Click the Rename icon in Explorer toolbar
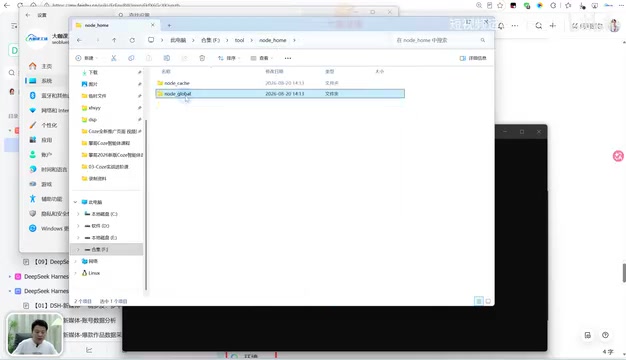626x360 pixels. pyautogui.click(x=167, y=58)
